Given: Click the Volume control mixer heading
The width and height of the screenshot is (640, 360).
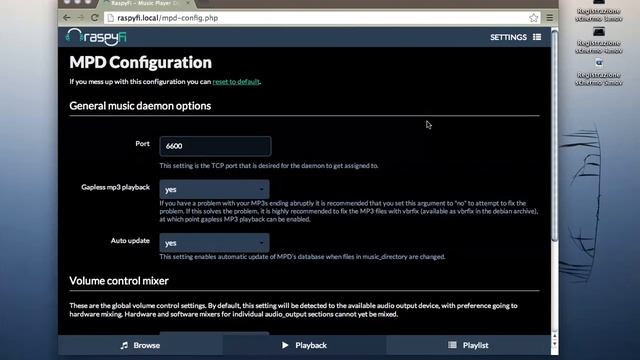Looking at the screenshot, I should [119, 281].
